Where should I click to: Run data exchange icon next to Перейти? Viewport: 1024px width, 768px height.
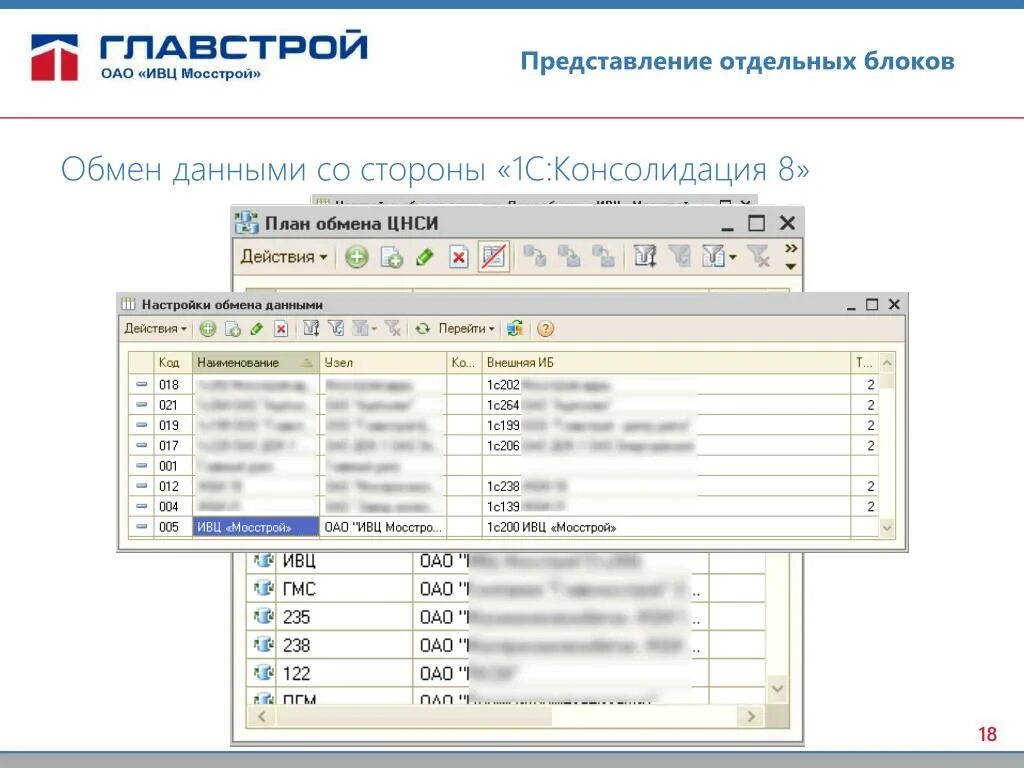(515, 328)
